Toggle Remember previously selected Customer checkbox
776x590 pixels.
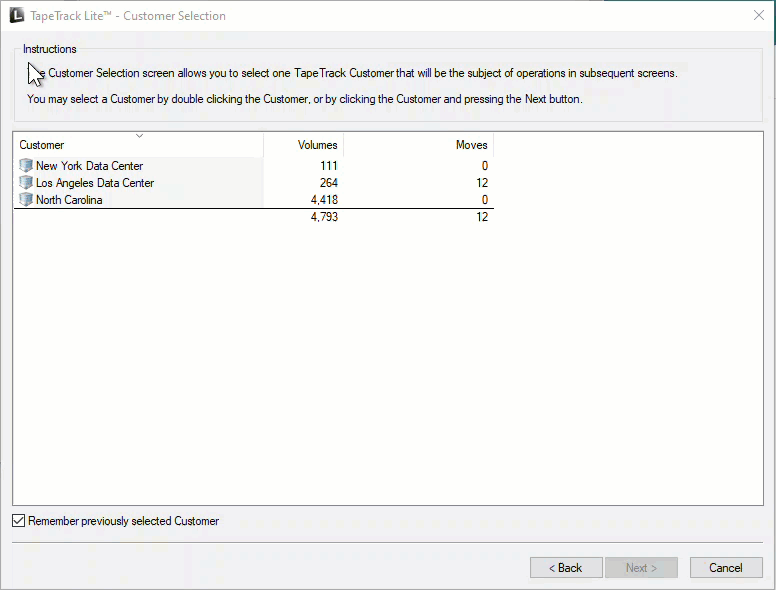[18, 521]
